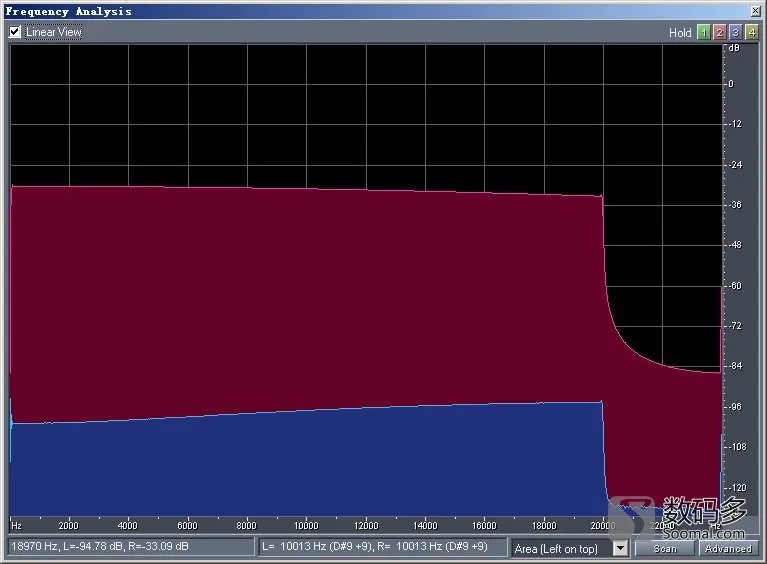Click the L= 10013 Hz frequency readout
Screen dimensions: 767x564
[383, 546]
